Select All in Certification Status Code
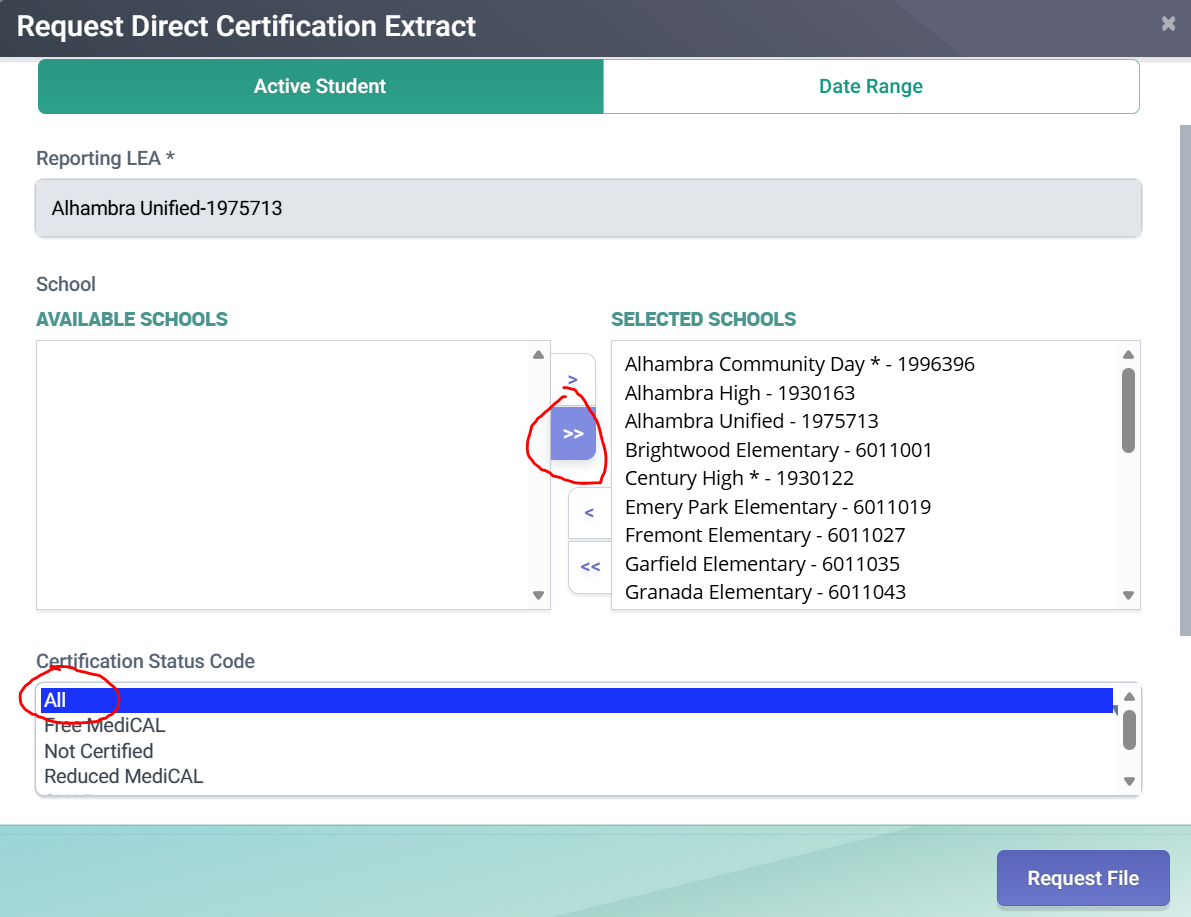 point(577,700)
